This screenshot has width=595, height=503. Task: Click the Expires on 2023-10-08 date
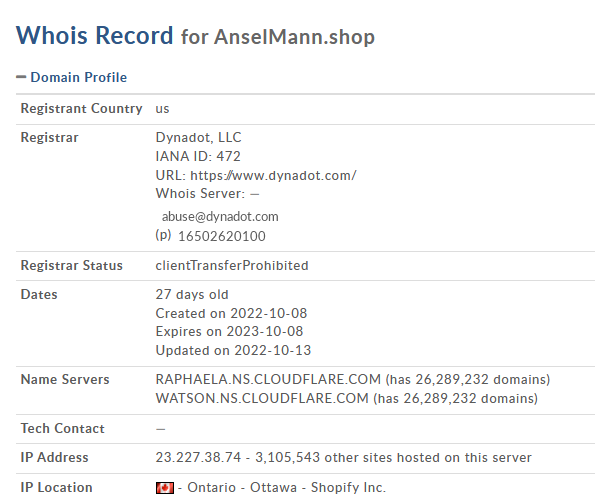[229, 332]
